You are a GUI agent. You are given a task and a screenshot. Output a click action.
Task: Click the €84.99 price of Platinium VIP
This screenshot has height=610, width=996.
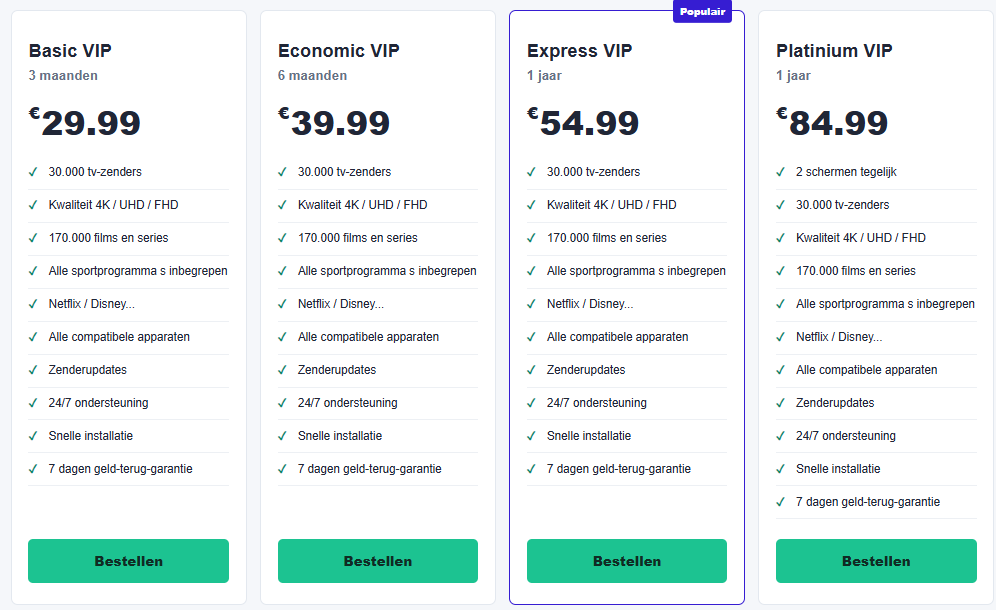(832, 123)
